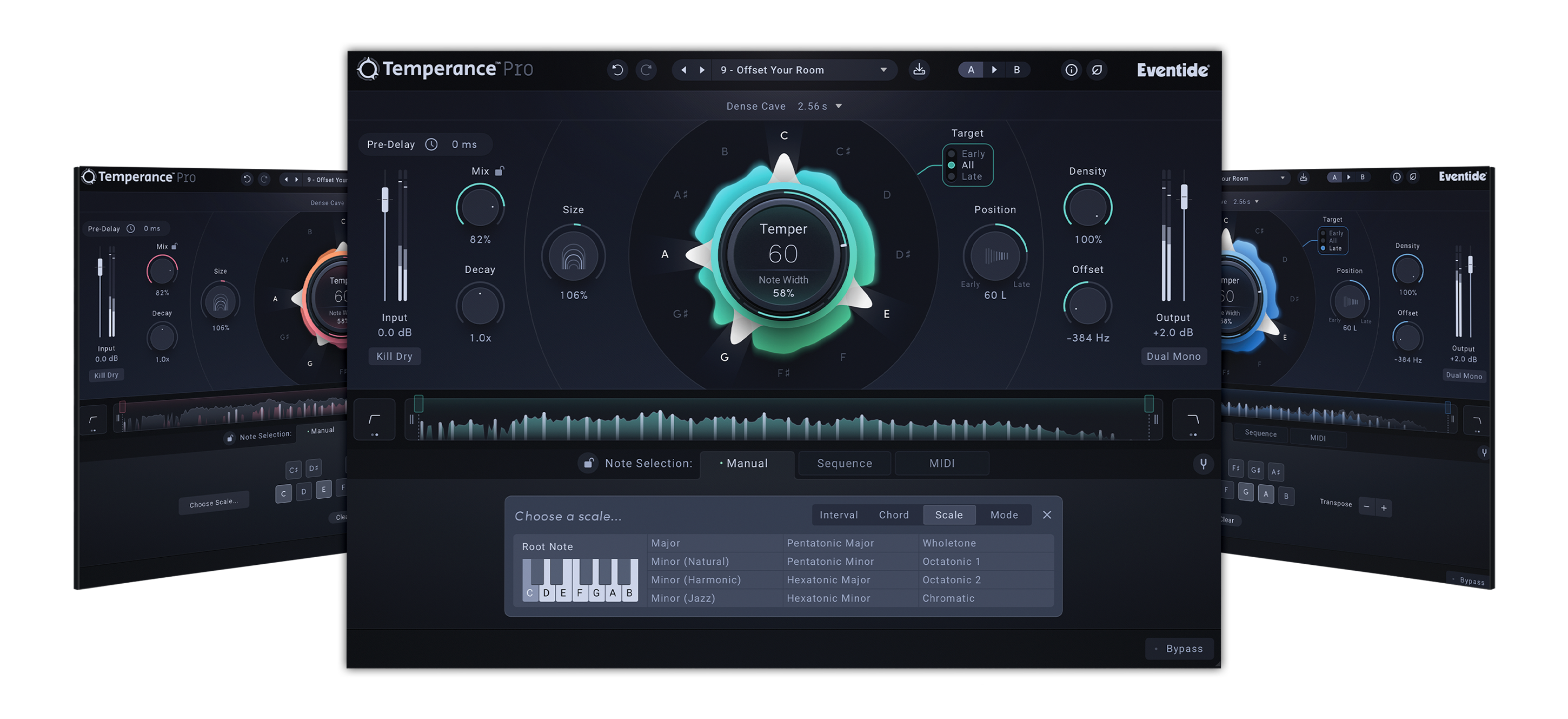Expand the Dense Cave reverb type dropdown
Viewport: 1568px width, 719px height.
coord(838,106)
